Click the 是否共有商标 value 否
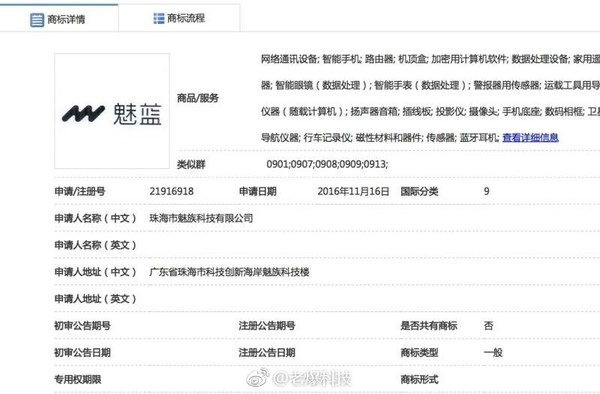Image resolution: width=600 pixels, height=394 pixels. point(489,326)
